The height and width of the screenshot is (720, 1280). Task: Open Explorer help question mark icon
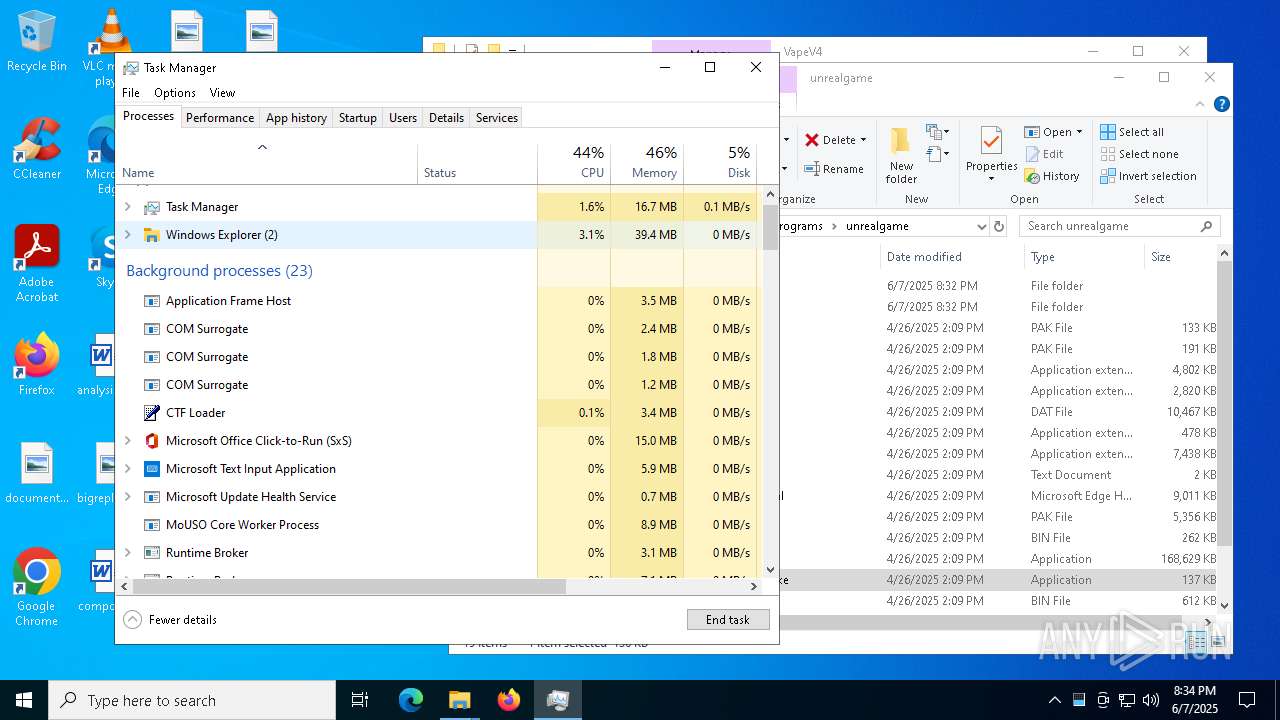[x=1221, y=104]
